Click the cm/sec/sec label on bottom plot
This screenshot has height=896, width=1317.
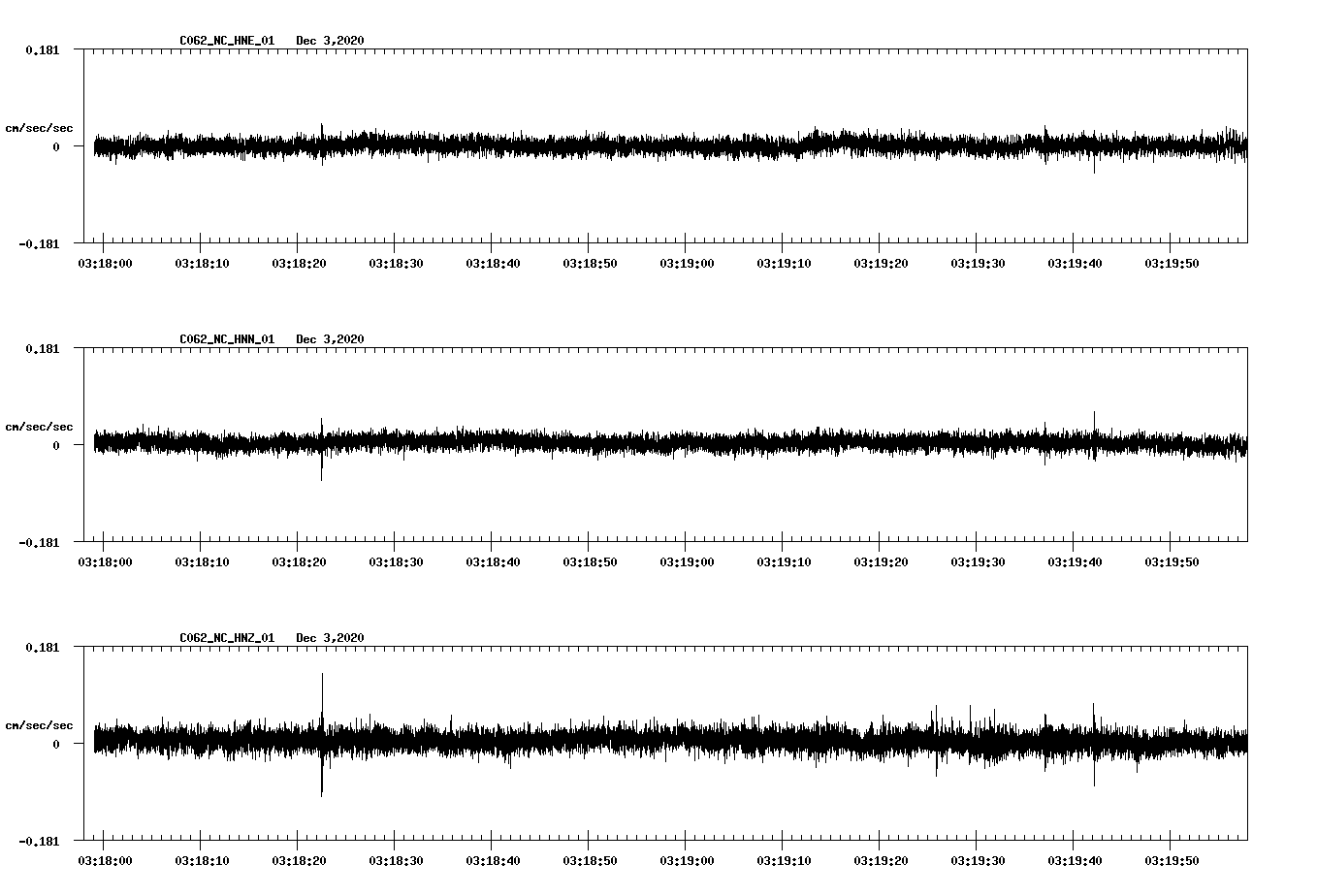click(41, 724)
